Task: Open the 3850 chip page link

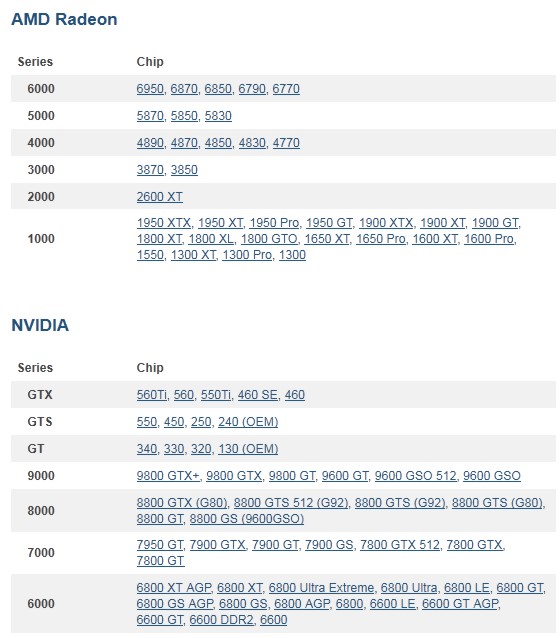Action: click(x=184, y=170)
